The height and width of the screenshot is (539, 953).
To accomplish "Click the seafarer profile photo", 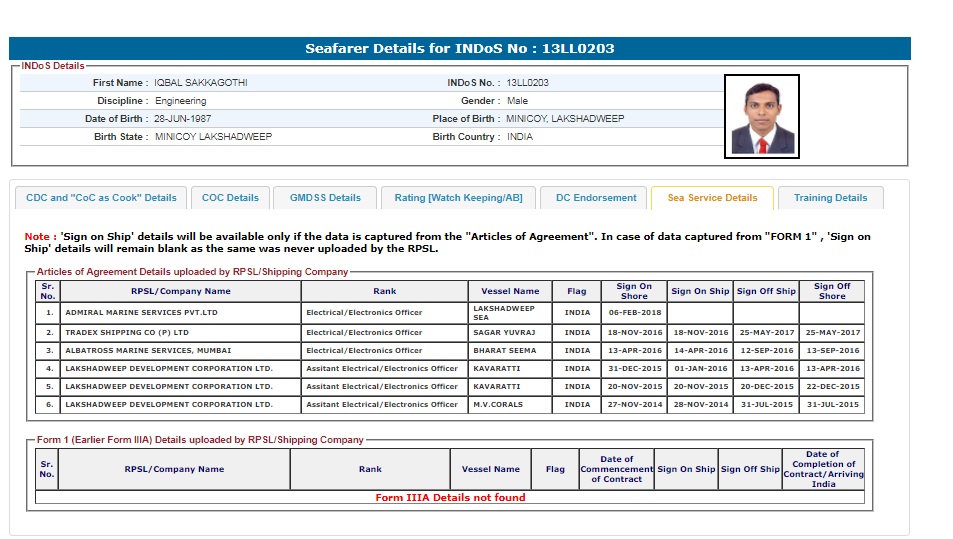I will point(762,116).
